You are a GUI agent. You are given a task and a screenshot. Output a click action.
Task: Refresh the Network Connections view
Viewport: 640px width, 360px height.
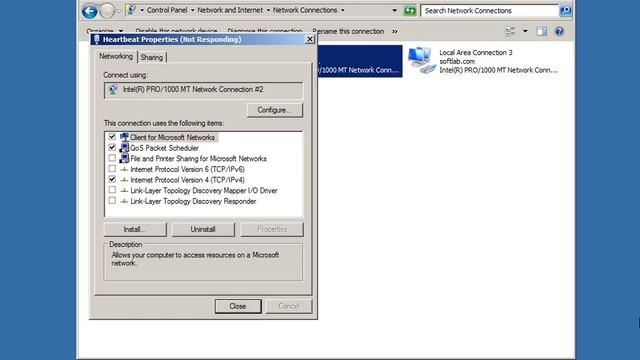click(409, 11)
